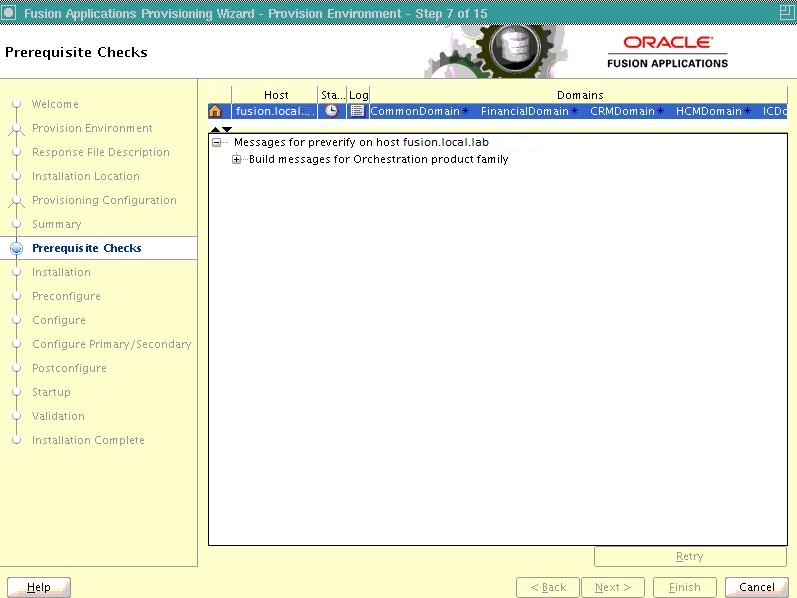The image size is (797, 598).
Task: Select Build messages for Orchestration product family row
Action: pos(378,160)
